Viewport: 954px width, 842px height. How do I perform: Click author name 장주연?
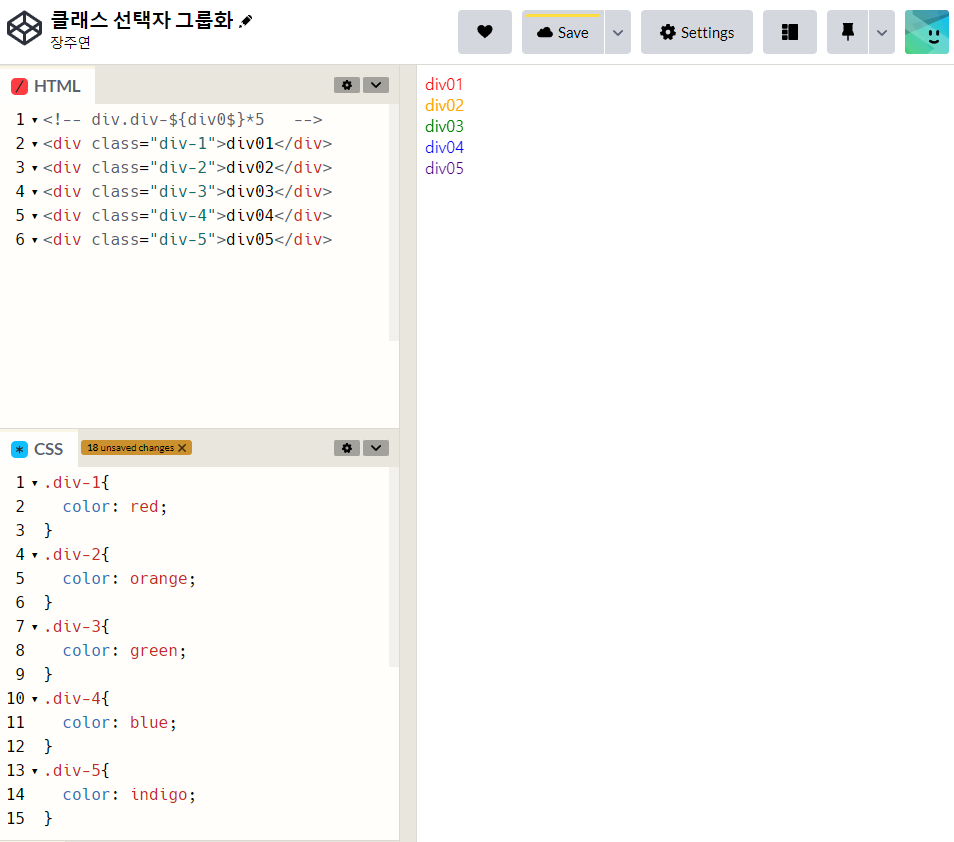coord(71,43)
